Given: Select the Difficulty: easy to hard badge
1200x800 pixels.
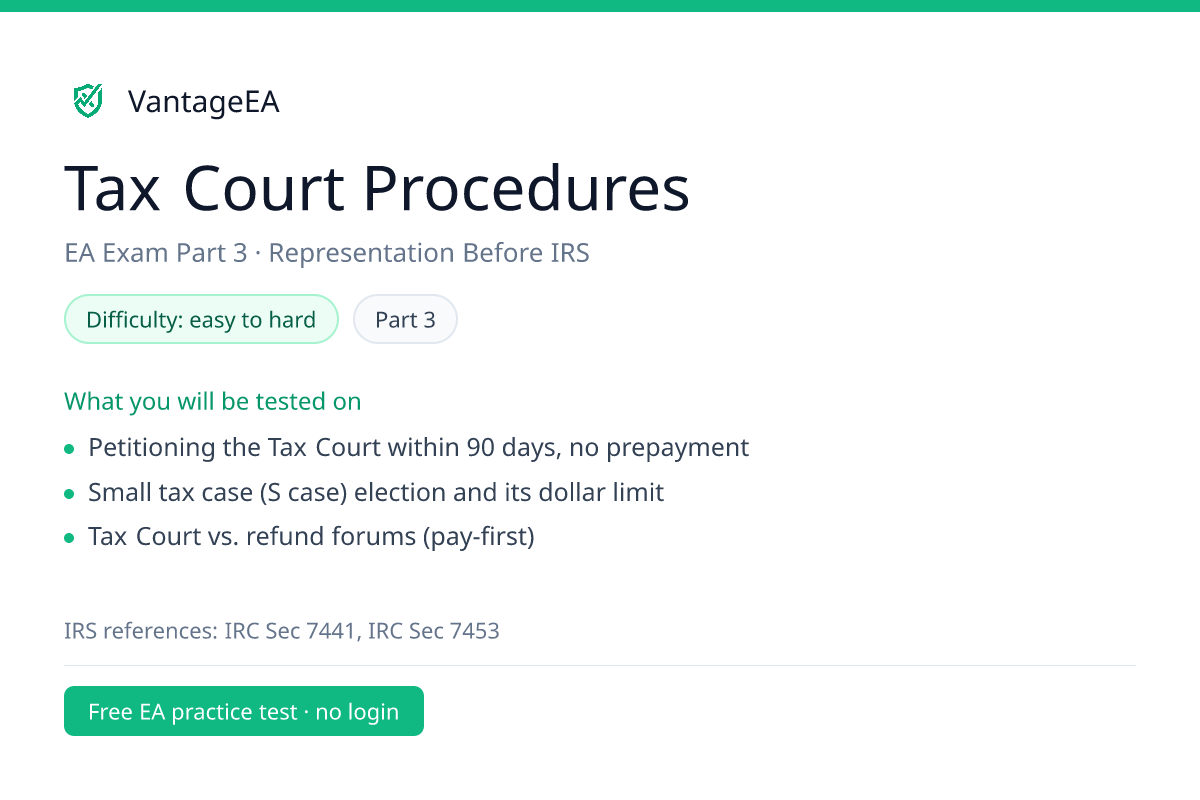Looking at the screenshot, I should click(201, 319).
